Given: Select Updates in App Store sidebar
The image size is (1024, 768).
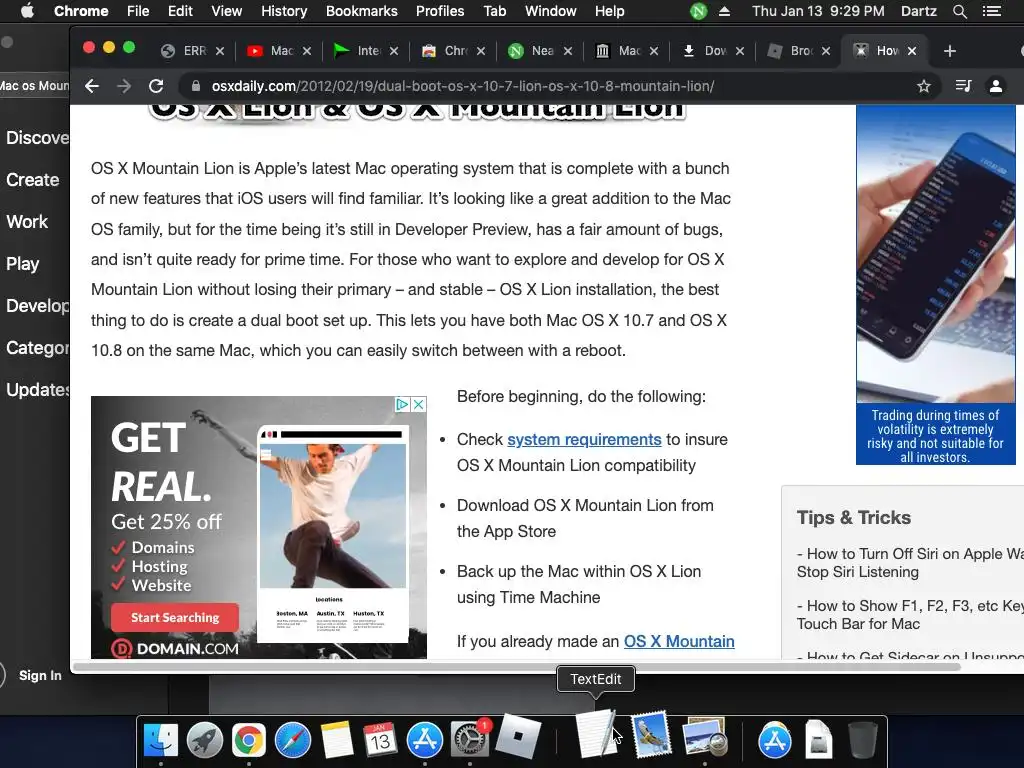Looking at the screenshot, I should [x=37, y=390].
